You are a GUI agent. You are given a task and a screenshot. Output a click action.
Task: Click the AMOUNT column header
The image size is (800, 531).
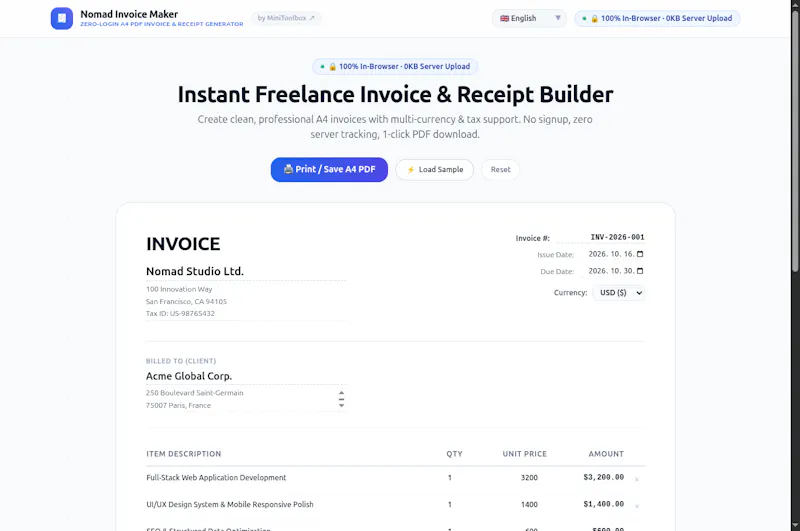pos(606,454)
